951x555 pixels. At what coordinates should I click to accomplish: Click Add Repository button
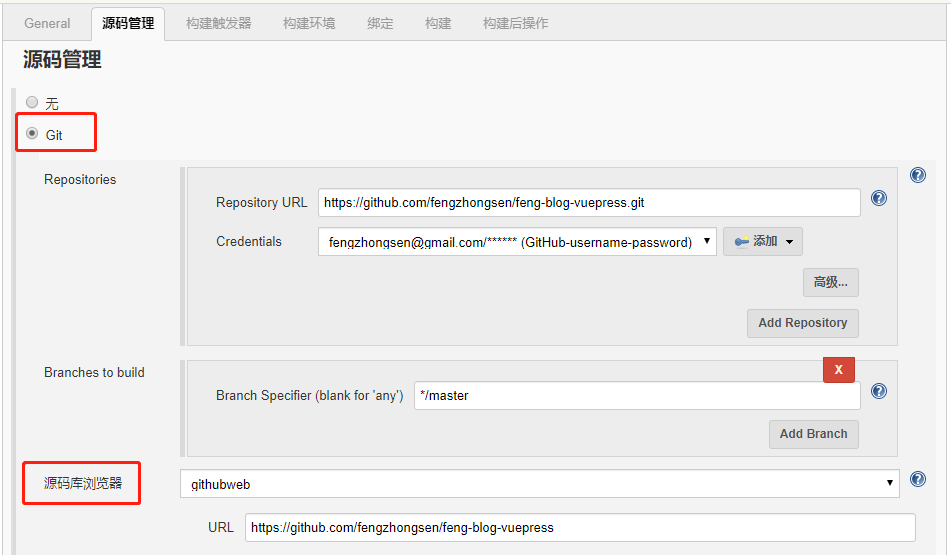click(x=802, y=323)
